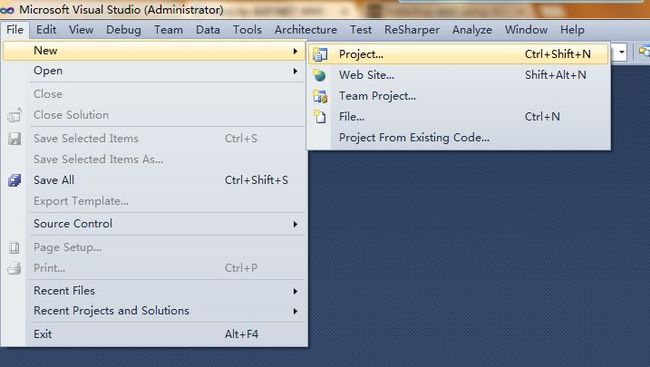Click the new File page icon
Screen dimensions: 650x367
pos(320,117)
